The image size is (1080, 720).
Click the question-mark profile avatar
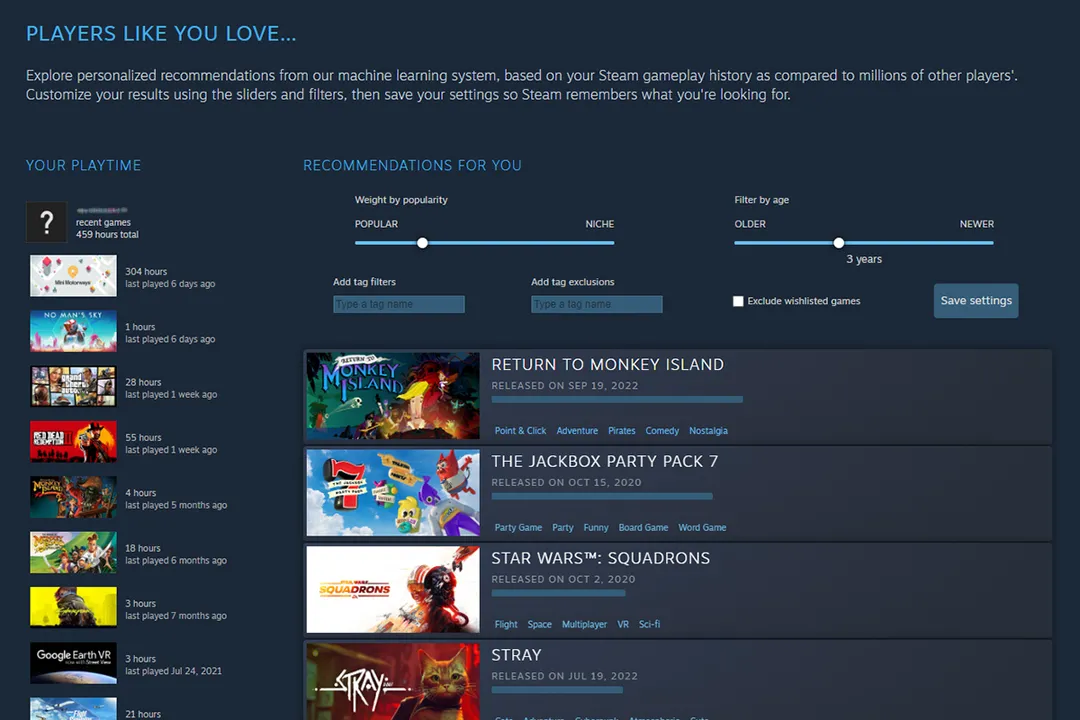coord(47,221)
